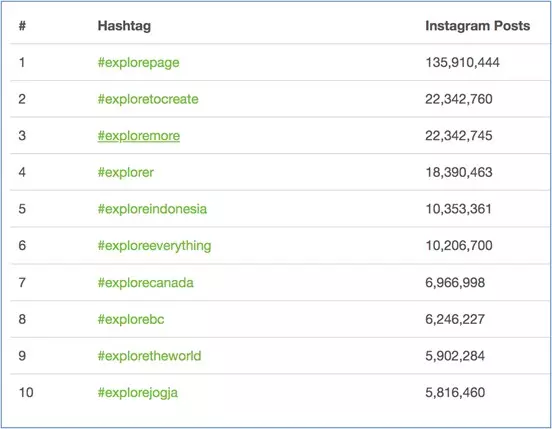Viewport: 552px width, 429px height.
Task: Click the Hashtag column header
Action: click(x=124, y=26)
